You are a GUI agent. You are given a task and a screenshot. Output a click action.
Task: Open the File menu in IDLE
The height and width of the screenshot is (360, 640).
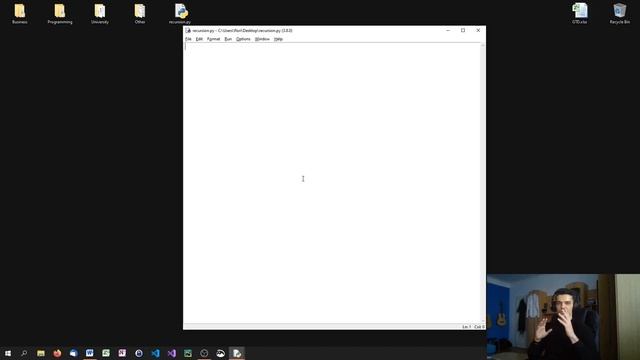pos(188,39)
